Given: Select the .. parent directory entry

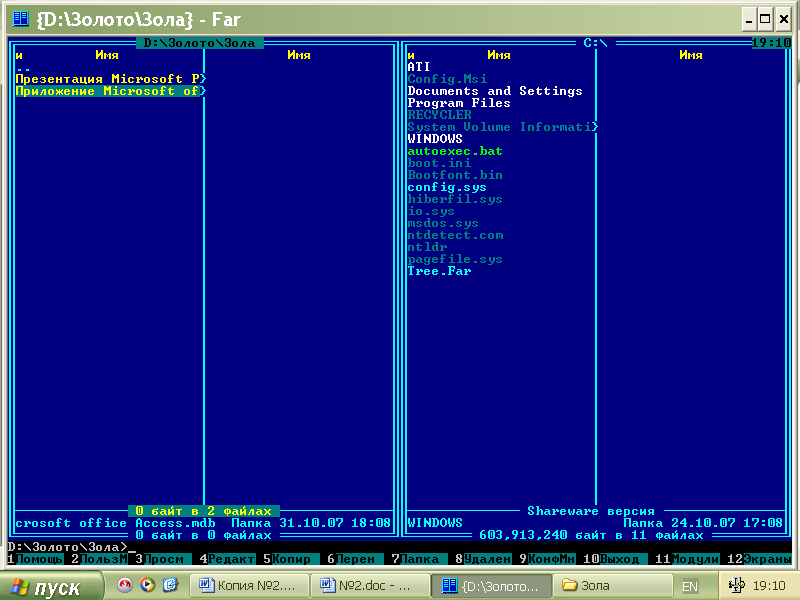Looking at the screenshot, I should tap(23, 68).
